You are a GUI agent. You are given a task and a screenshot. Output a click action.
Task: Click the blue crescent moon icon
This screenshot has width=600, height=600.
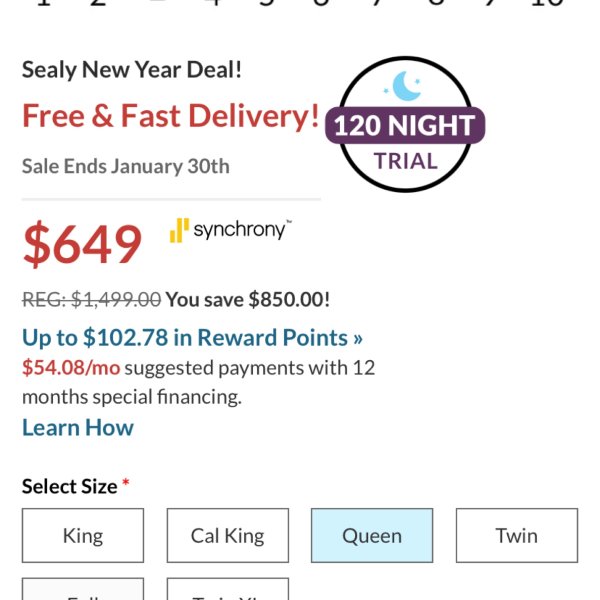coord(406,86)
